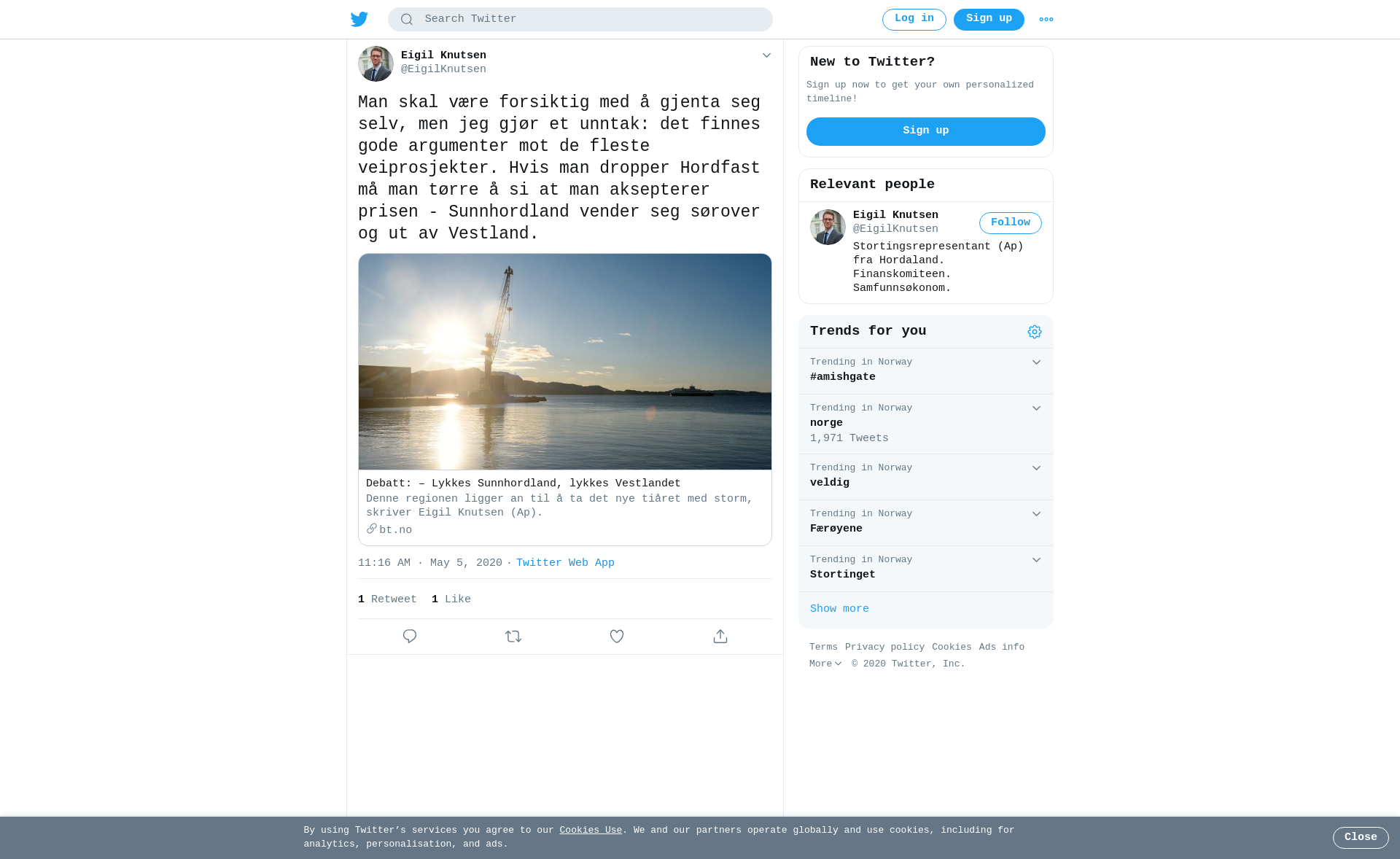Click the Twitter bird logo
The height and width of the screenshot is (859, 1400).
click(x=359, y=19)
